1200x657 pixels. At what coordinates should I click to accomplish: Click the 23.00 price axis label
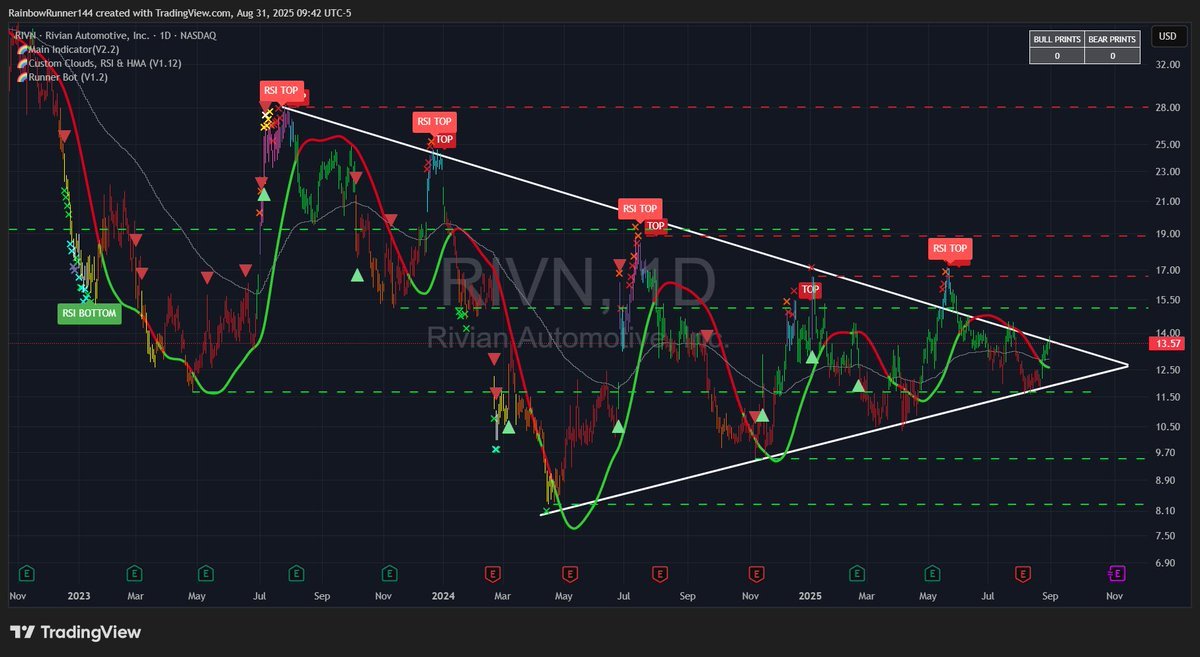(1168, 172)
